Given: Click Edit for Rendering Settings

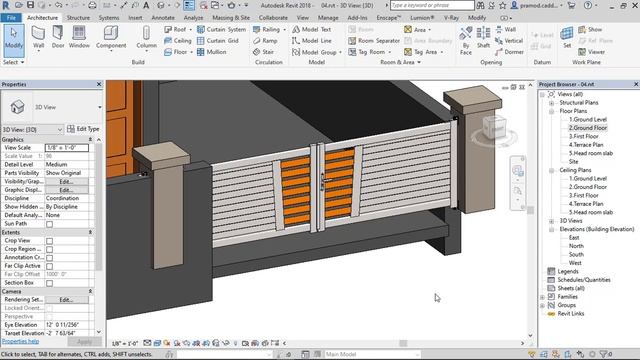Looking at the screenshot, I should pyautogui.click(x=67, y=300).
